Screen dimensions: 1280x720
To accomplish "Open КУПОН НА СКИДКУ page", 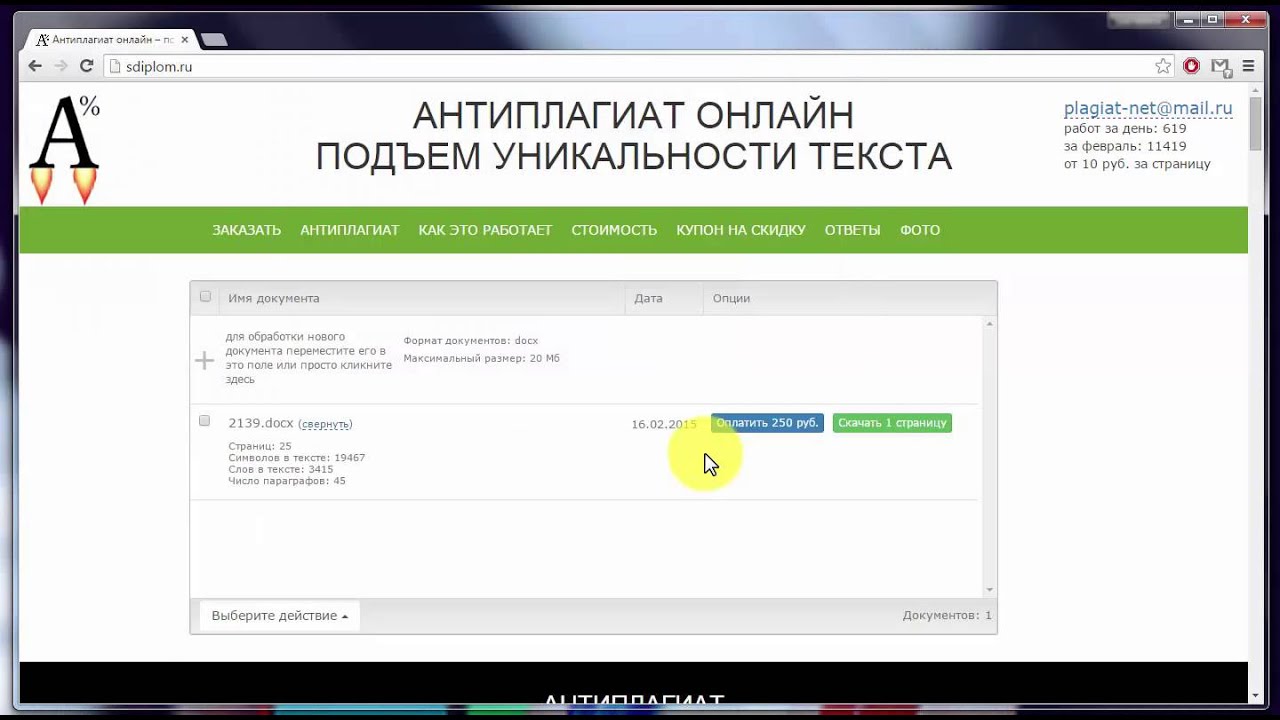I will (x=741, y=230).
